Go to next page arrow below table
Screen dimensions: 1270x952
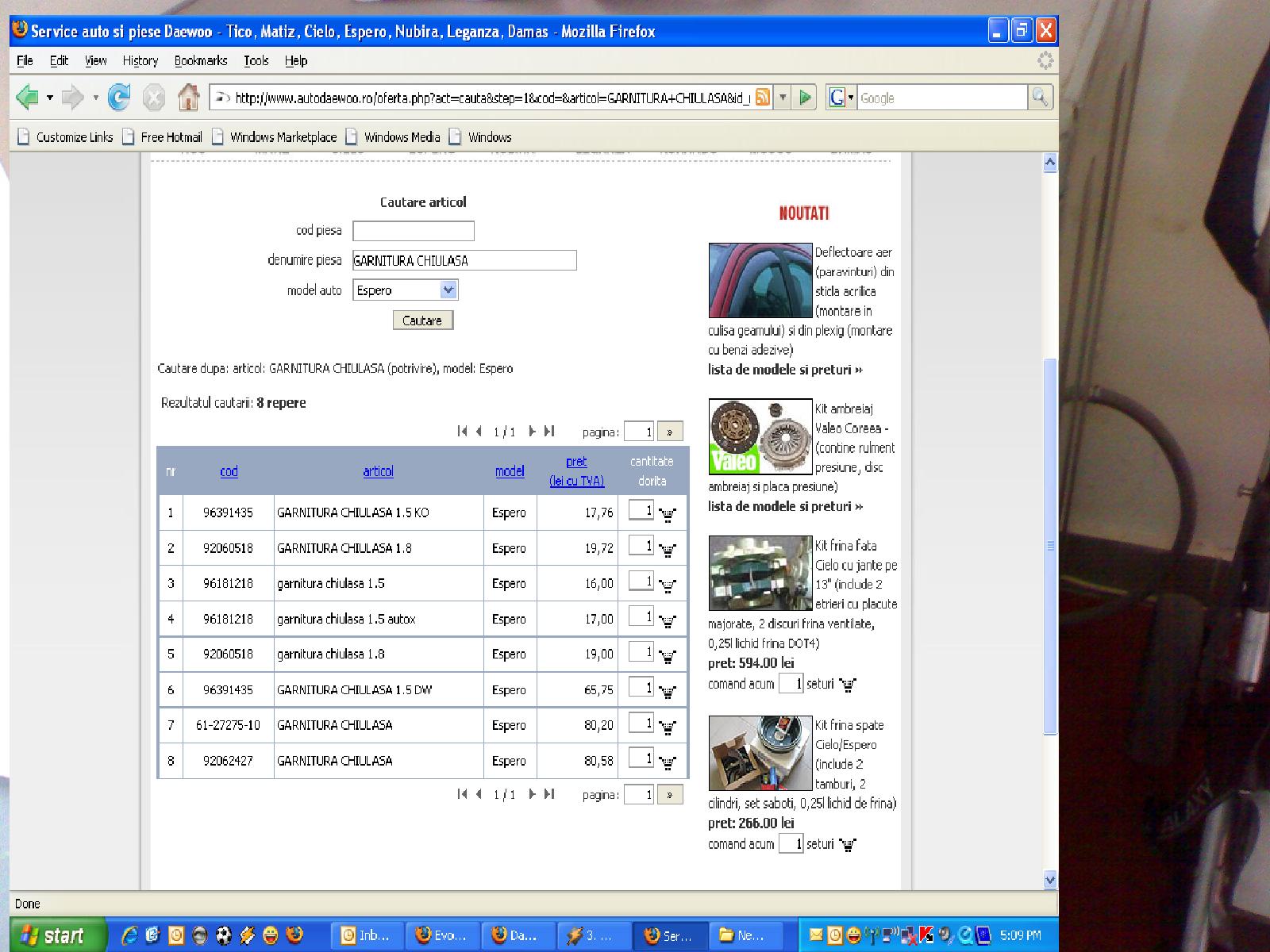click(x=532, y=794)
